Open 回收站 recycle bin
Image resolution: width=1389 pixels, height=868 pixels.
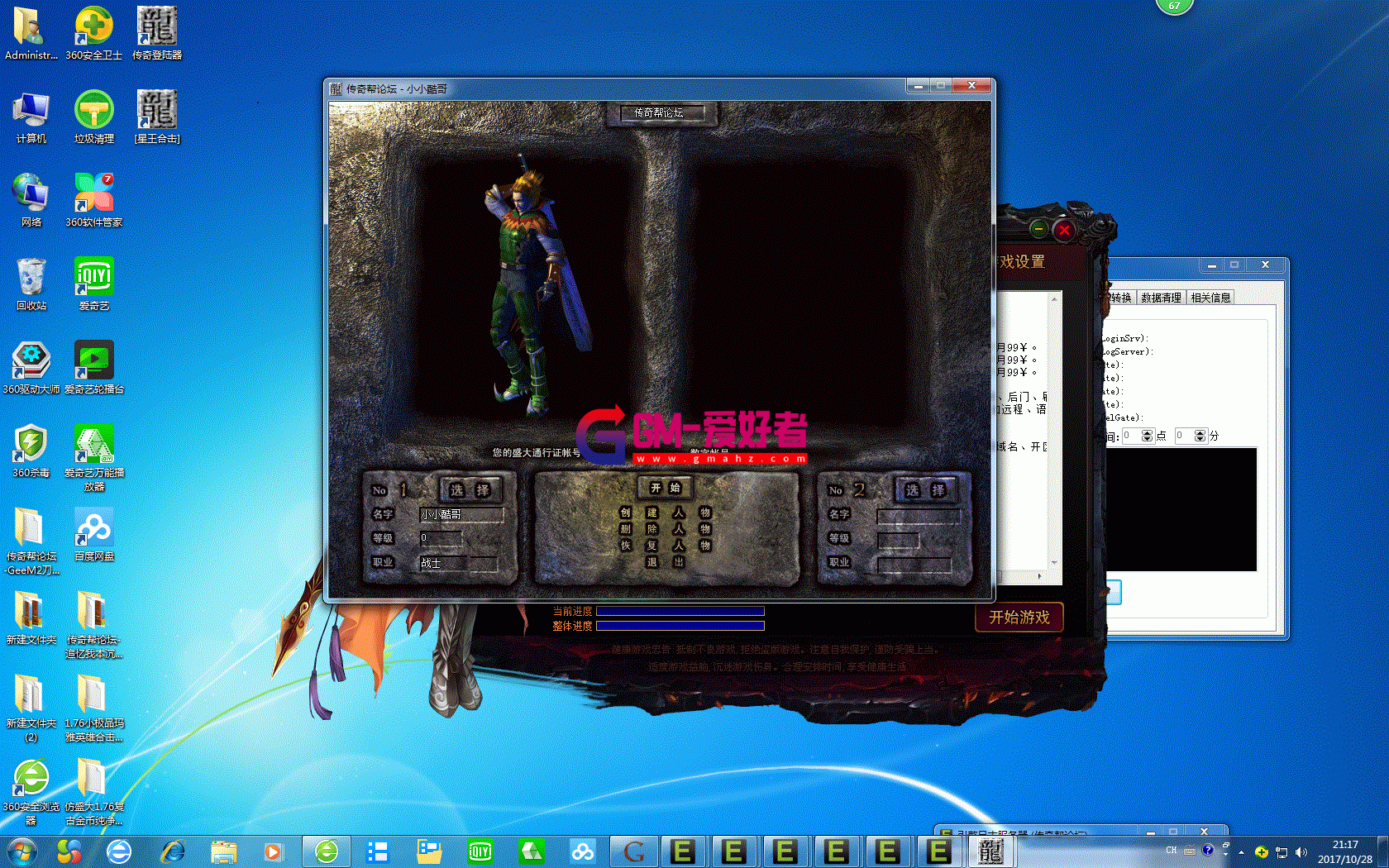(x=31, y=284)
